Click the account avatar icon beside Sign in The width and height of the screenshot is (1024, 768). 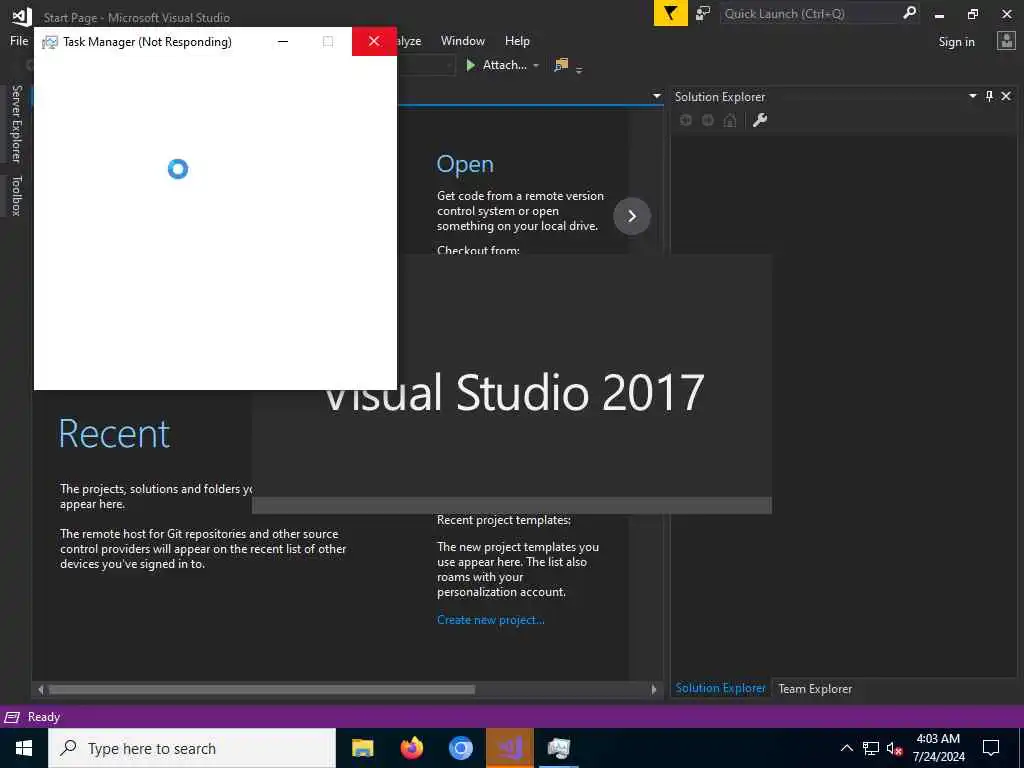(1006, 41)
